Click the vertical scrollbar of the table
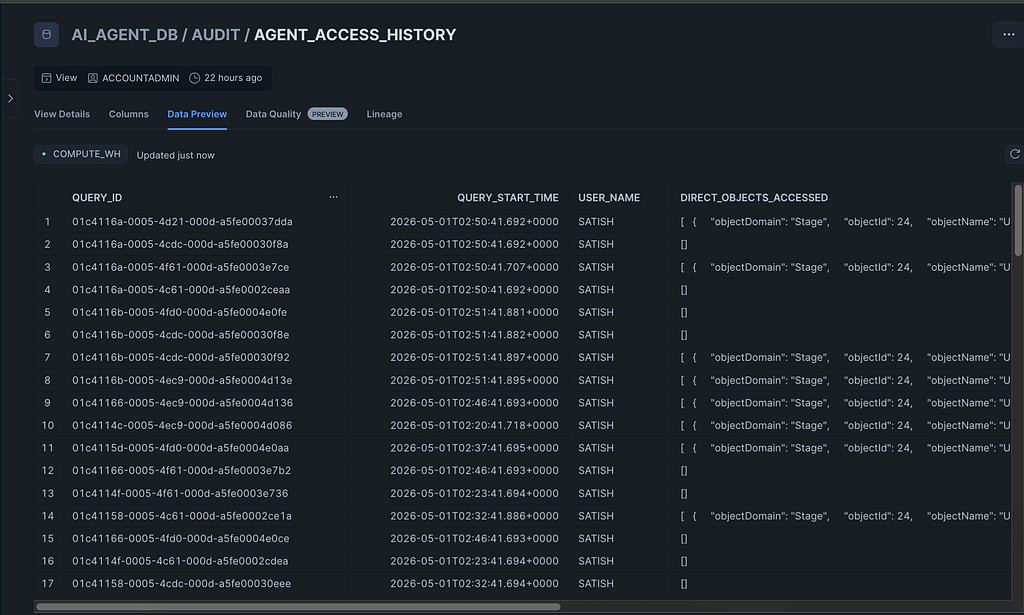Image resolution: width=1024 pixels, height=615 pixels. pyautogui.click(x=1017, y=221)
